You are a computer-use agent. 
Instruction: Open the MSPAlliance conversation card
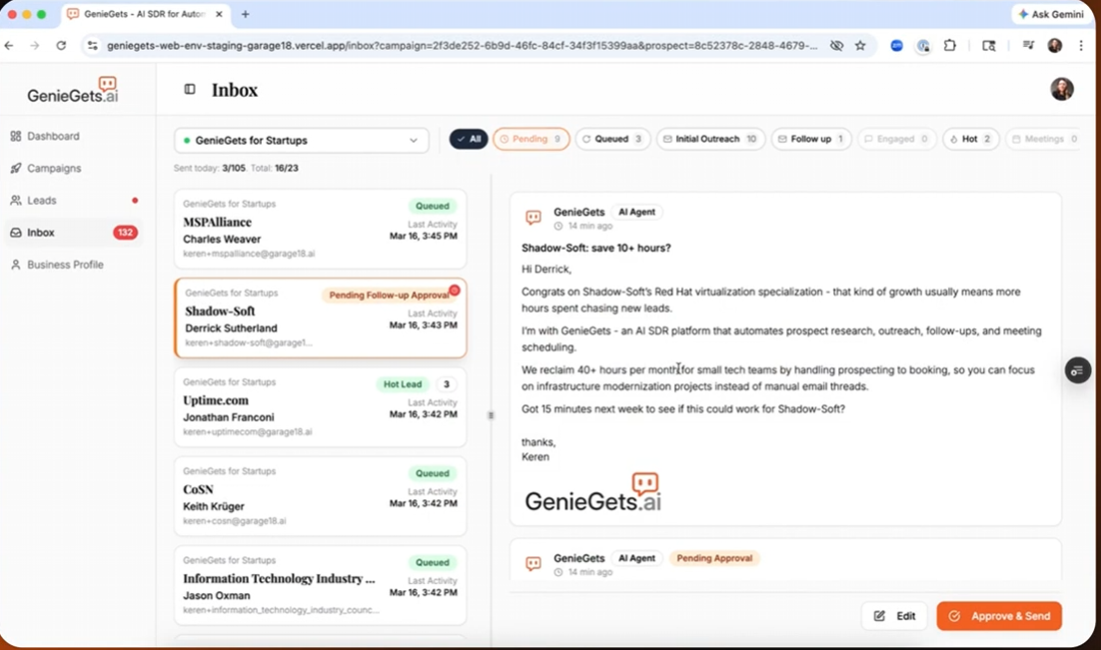(320, 229)
